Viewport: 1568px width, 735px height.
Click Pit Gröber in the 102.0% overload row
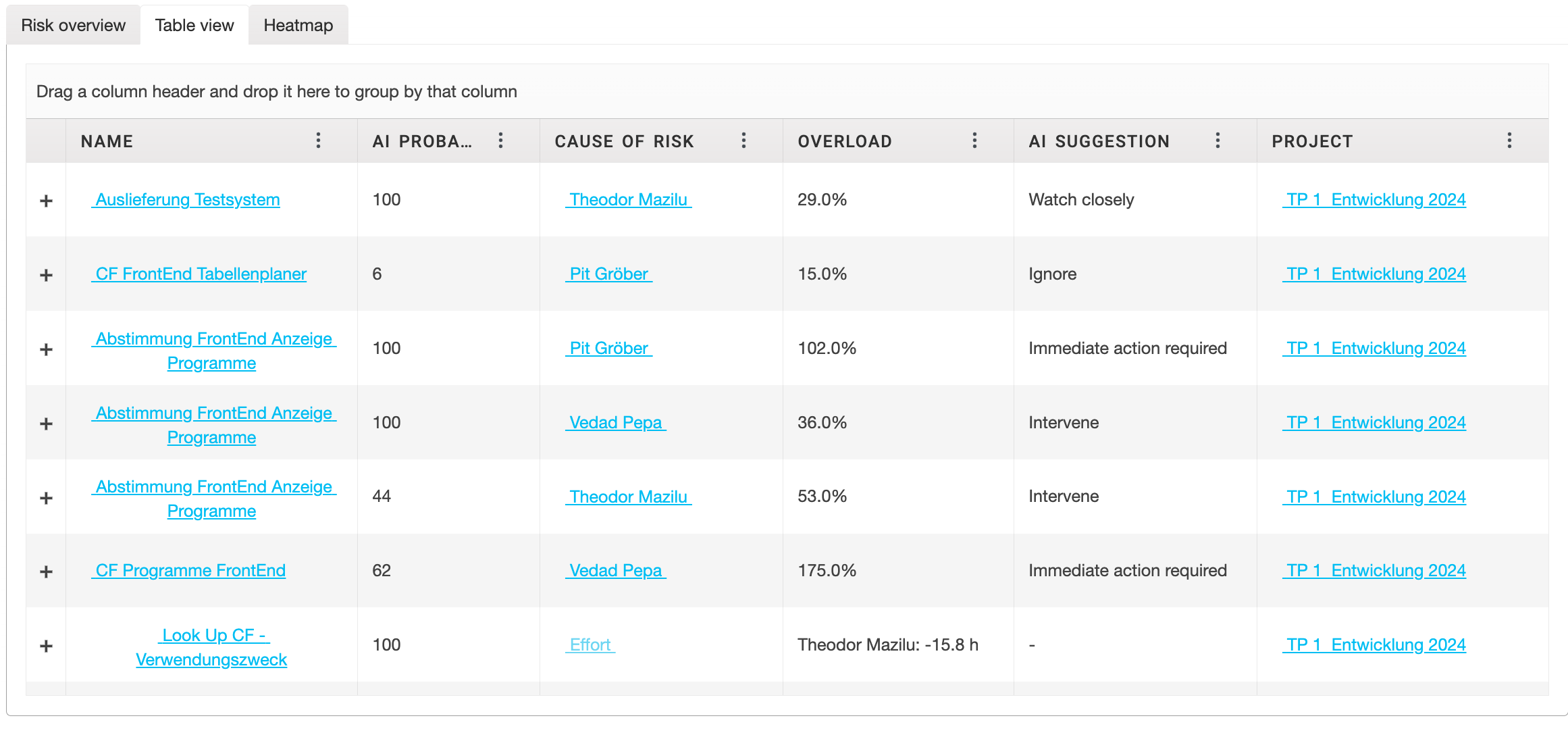click(609, 349)
